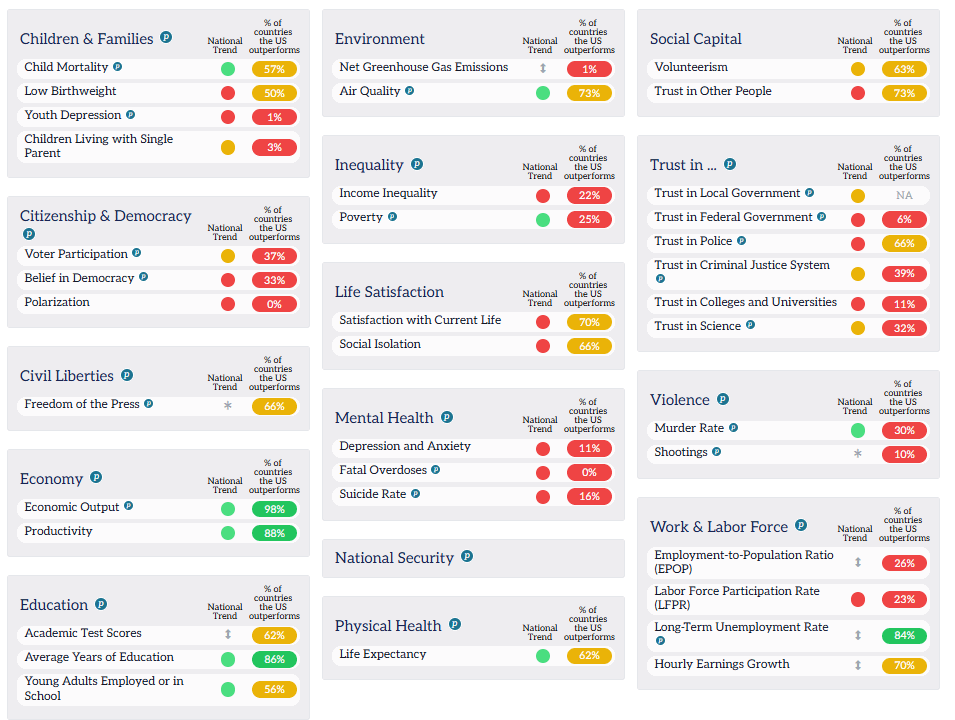Open the Hourly Earnings Growth row
The height and width of the screenshot is (720, 955).
tap(788, 665)
